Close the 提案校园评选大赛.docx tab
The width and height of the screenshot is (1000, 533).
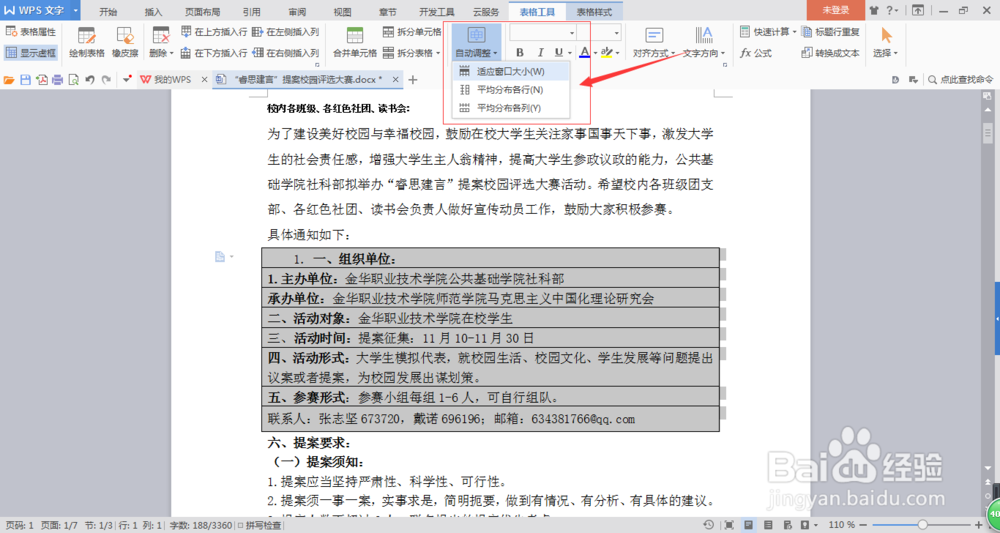395,80
